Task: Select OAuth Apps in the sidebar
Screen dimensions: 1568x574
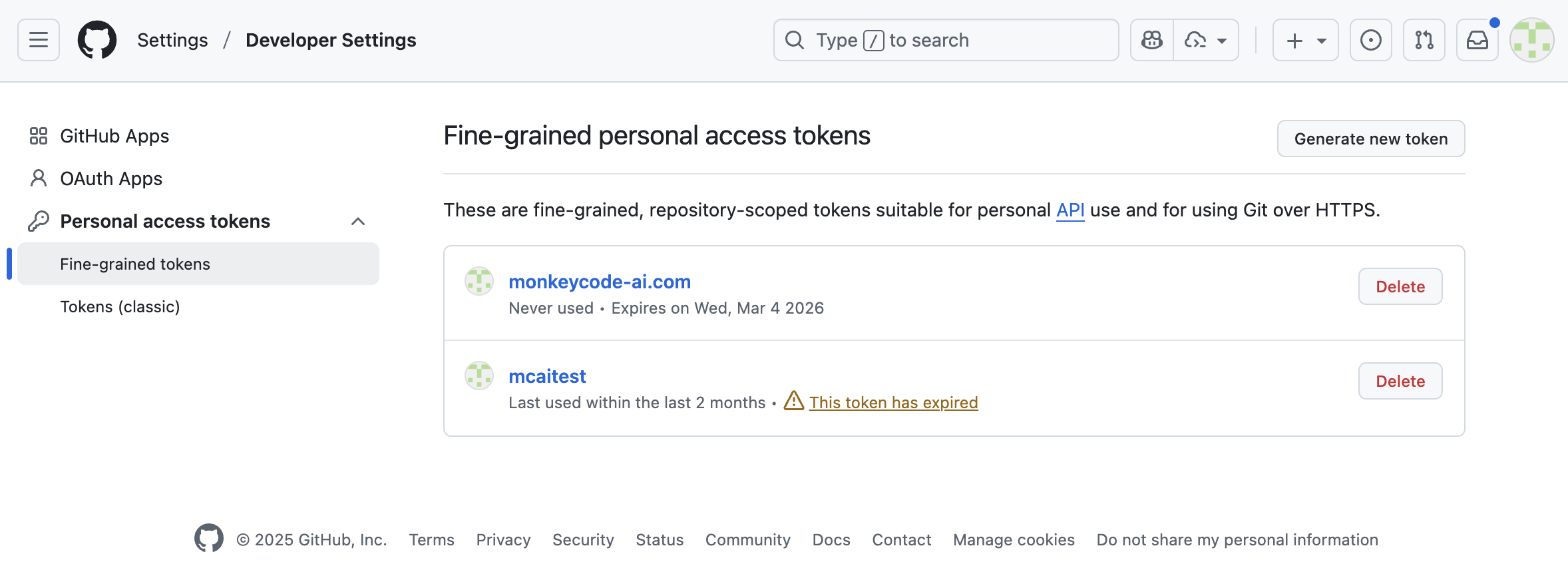Action: click(x=111, y=178)
